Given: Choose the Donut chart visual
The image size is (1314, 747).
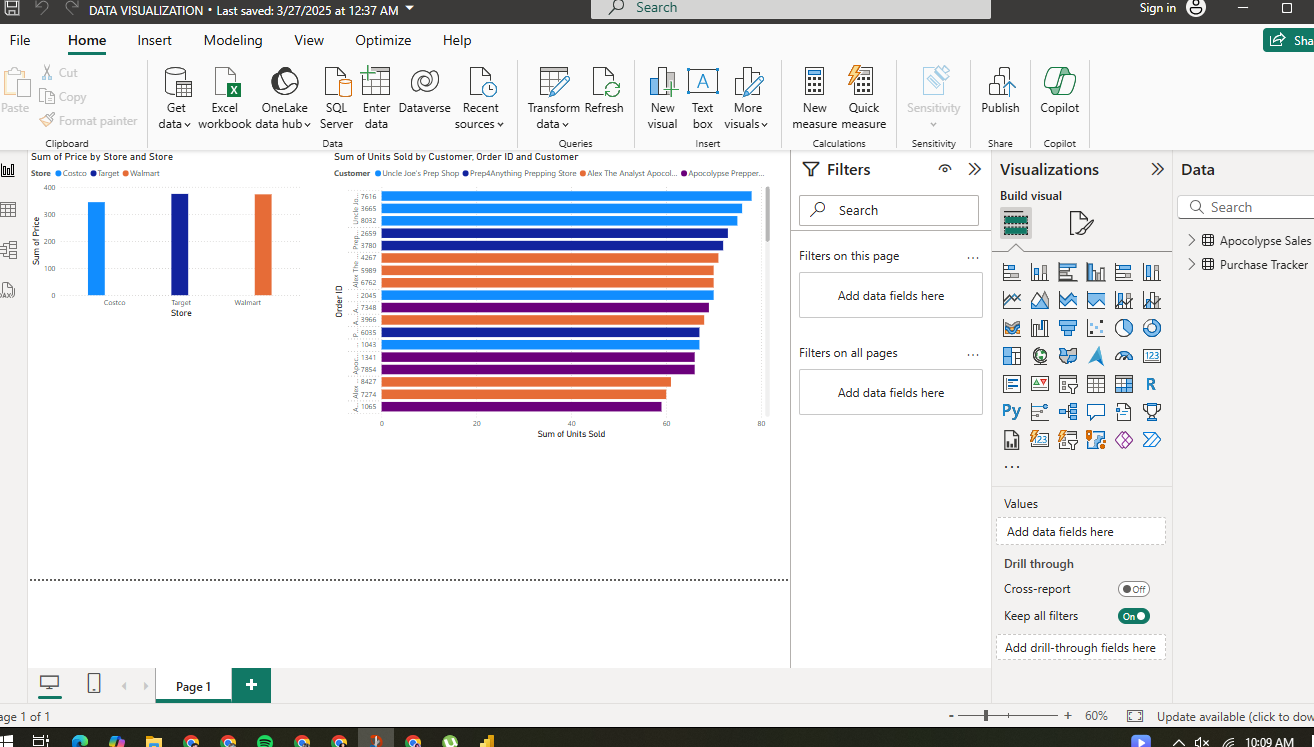Looking at the screenshot, I should coord(1152,328).
